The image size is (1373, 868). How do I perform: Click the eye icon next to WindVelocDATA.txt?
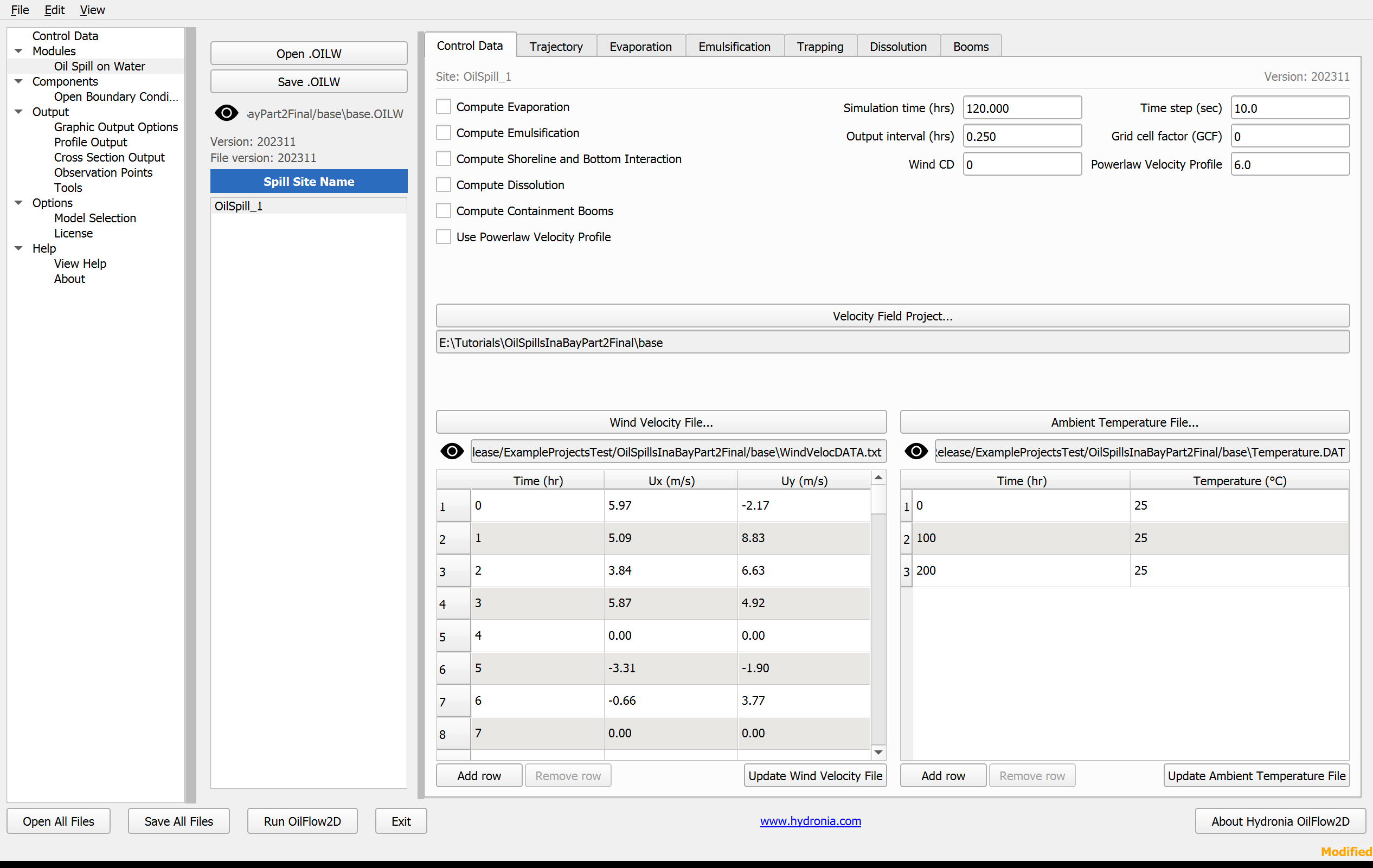452,452
